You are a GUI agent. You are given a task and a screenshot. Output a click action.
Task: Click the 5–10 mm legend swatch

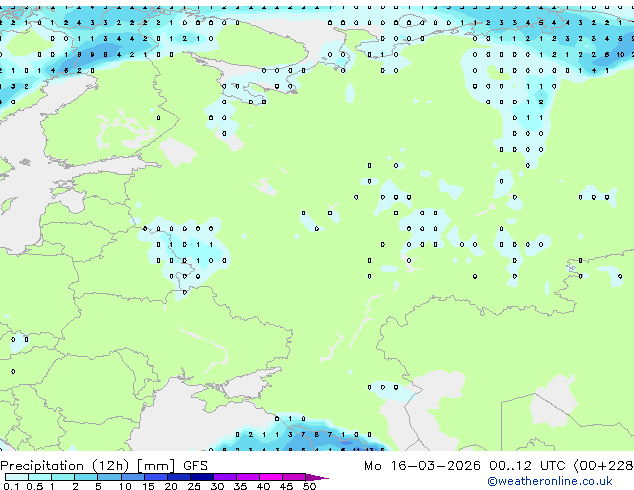point(109,477)
